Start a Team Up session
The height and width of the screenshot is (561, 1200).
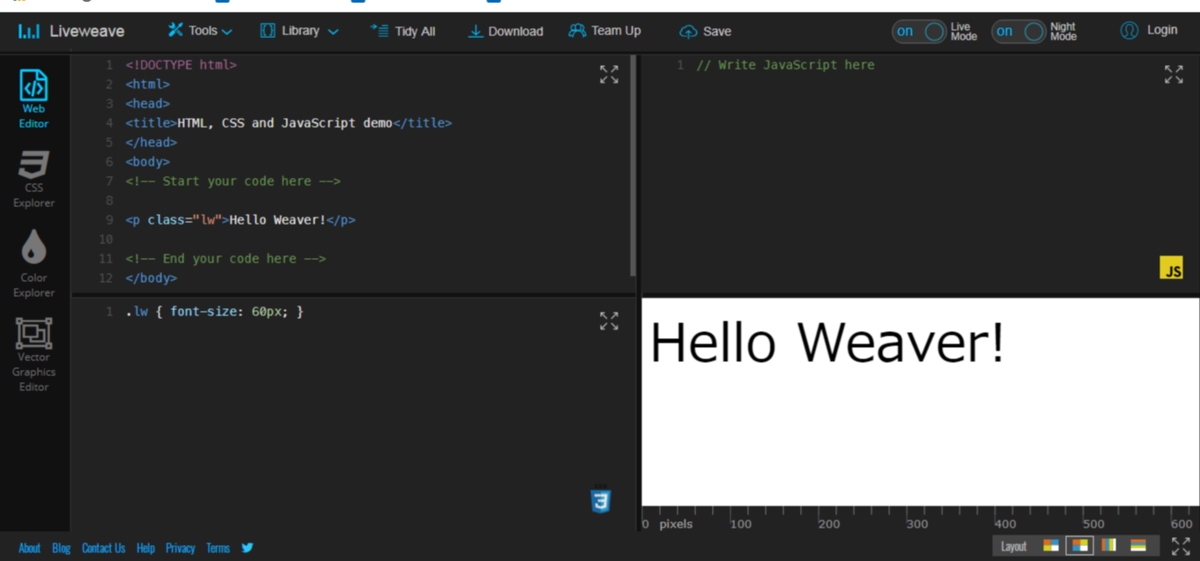click(605, 31)
